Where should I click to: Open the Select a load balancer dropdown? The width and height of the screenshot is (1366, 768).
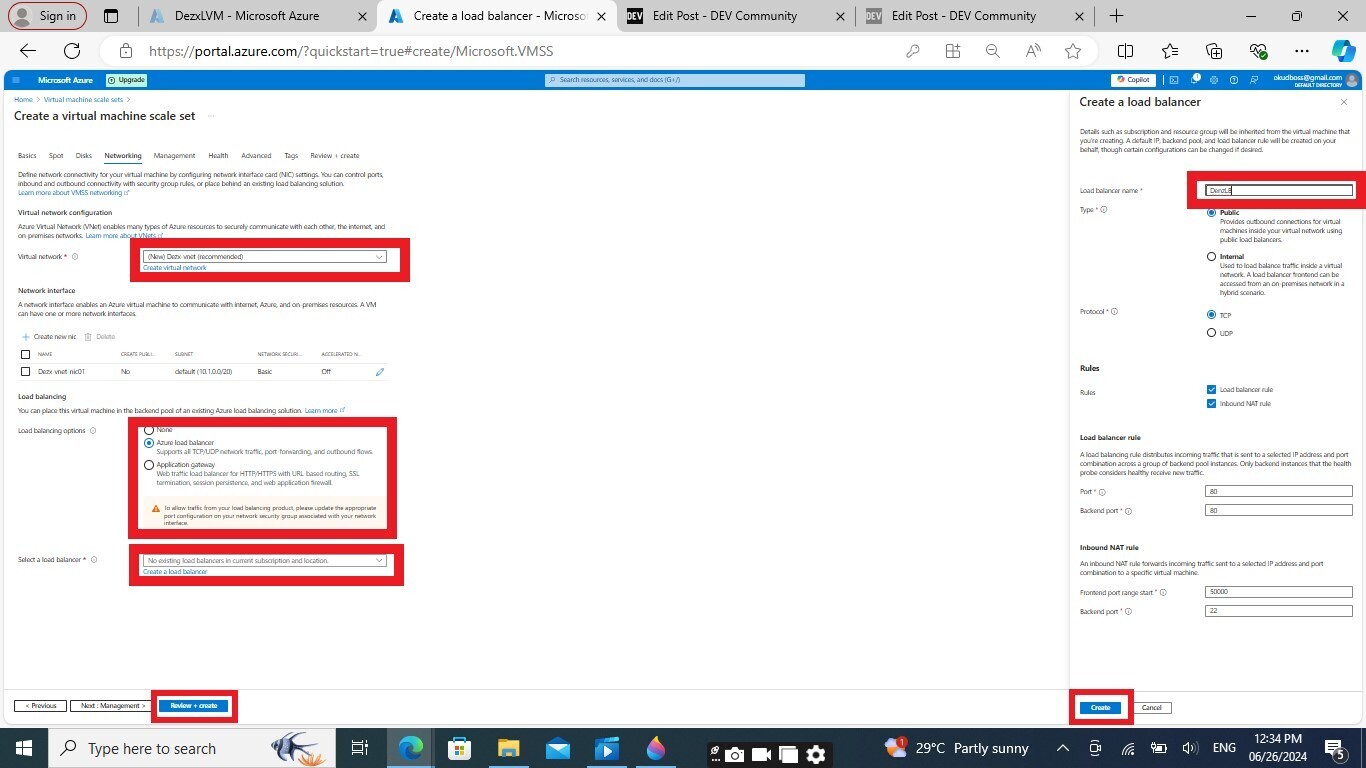tap(264, 561)
